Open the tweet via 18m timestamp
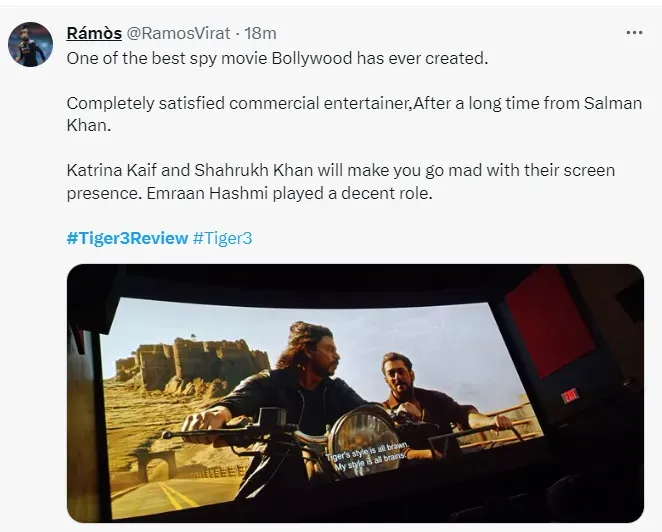 [260, 33]
